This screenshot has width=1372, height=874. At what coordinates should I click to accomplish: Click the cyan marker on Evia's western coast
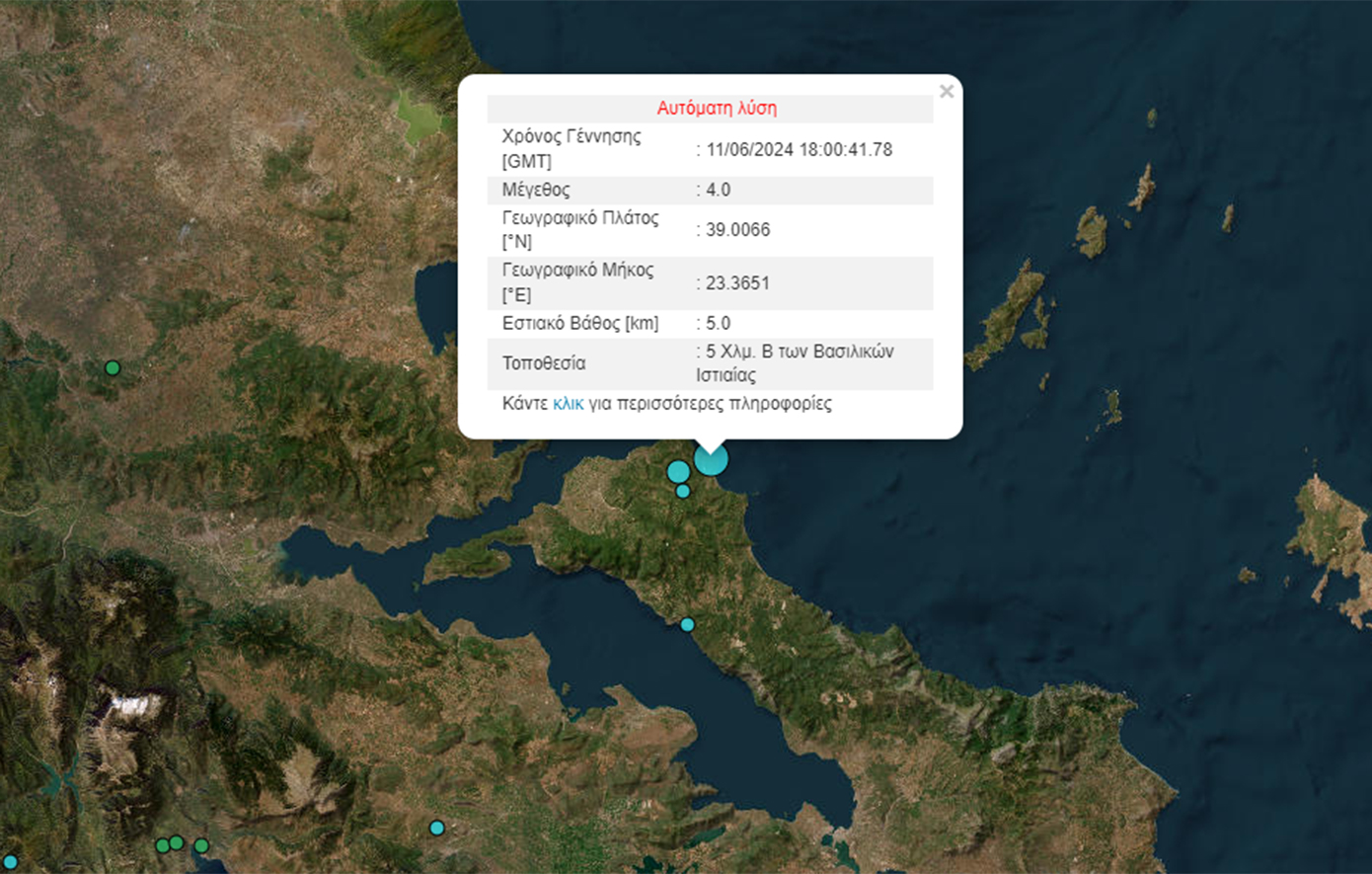point(687,624)
